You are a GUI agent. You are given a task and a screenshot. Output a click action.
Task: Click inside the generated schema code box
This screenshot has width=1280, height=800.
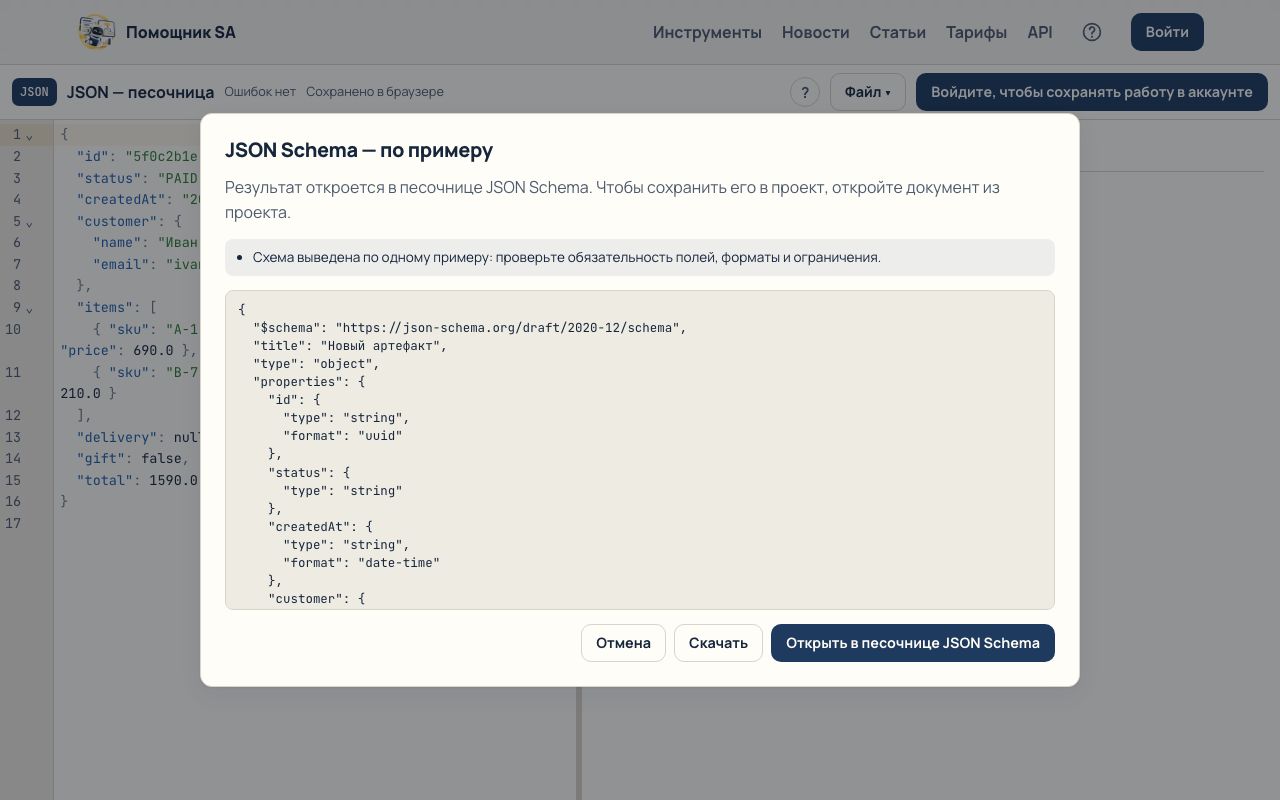[x=640, y=450]
